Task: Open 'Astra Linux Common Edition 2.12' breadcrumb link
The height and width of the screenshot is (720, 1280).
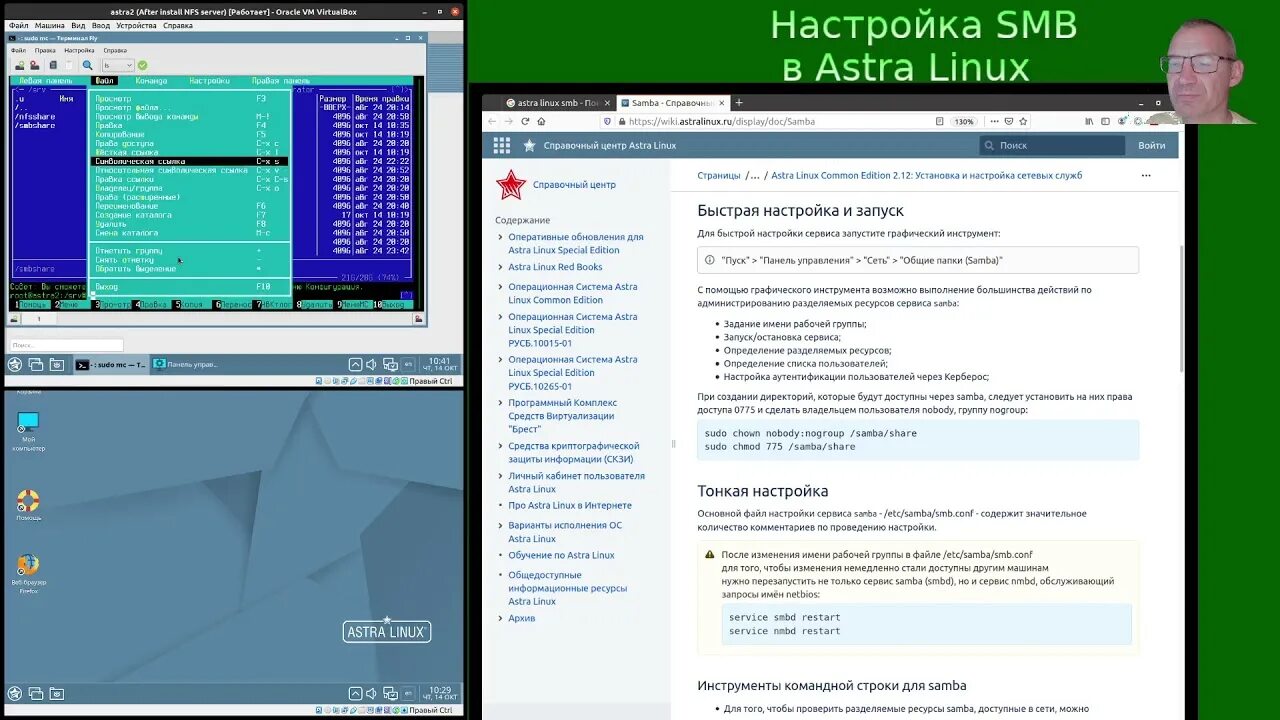Action: (926, 175)
